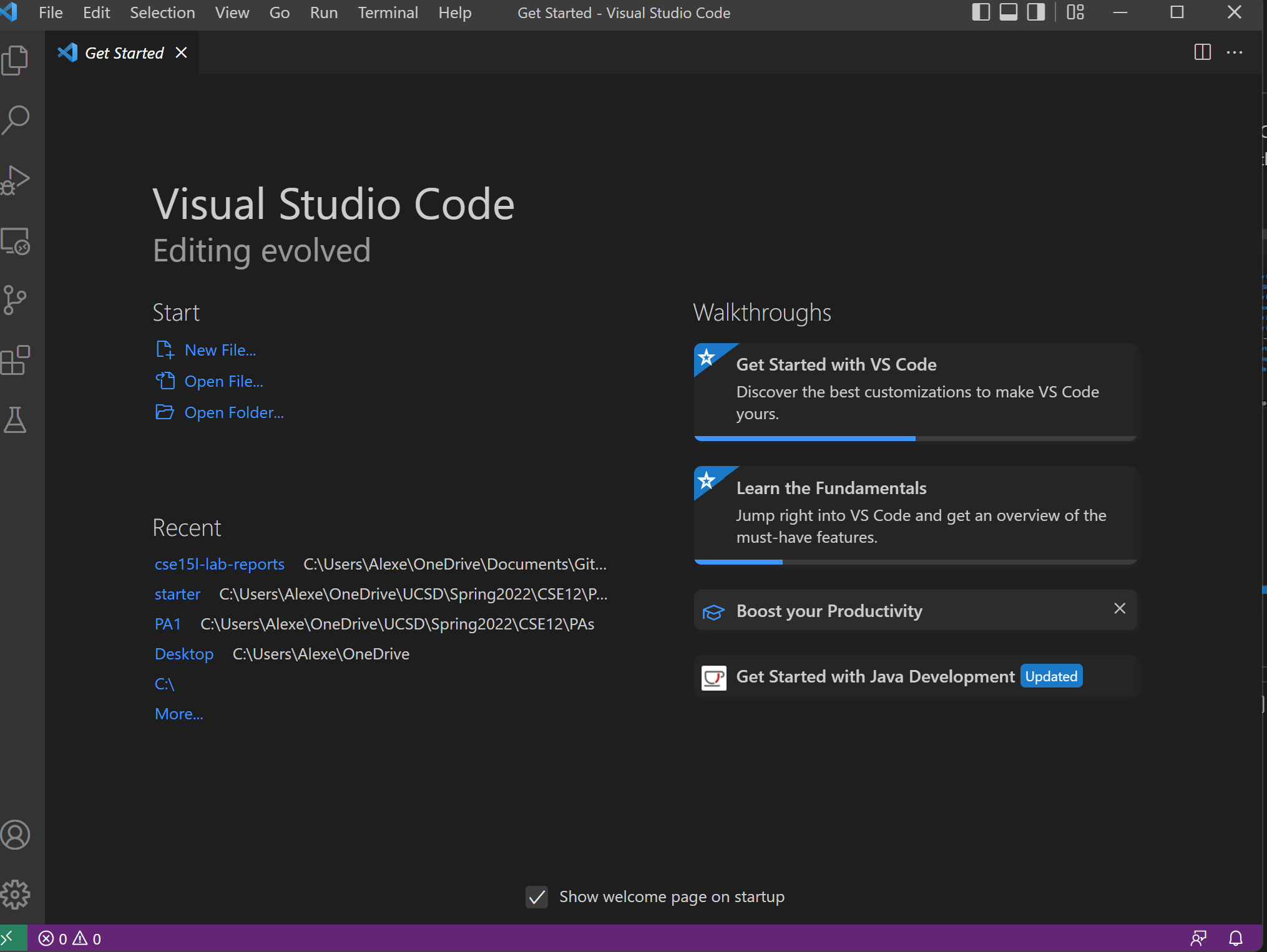The image size is (1267, 952).
Task: Open the View menu
Action: click(232, 13)
